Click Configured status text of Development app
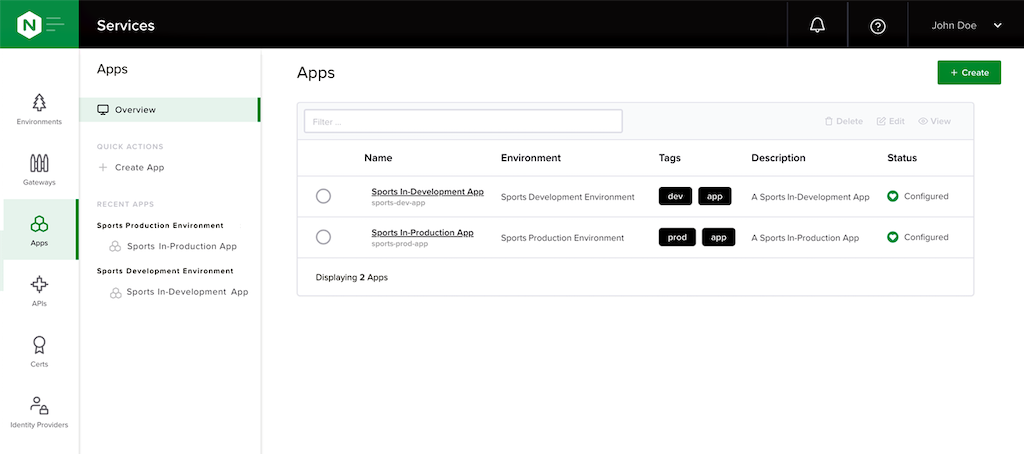This screenshot has width=1024, height=454. [x=926, y=196]
